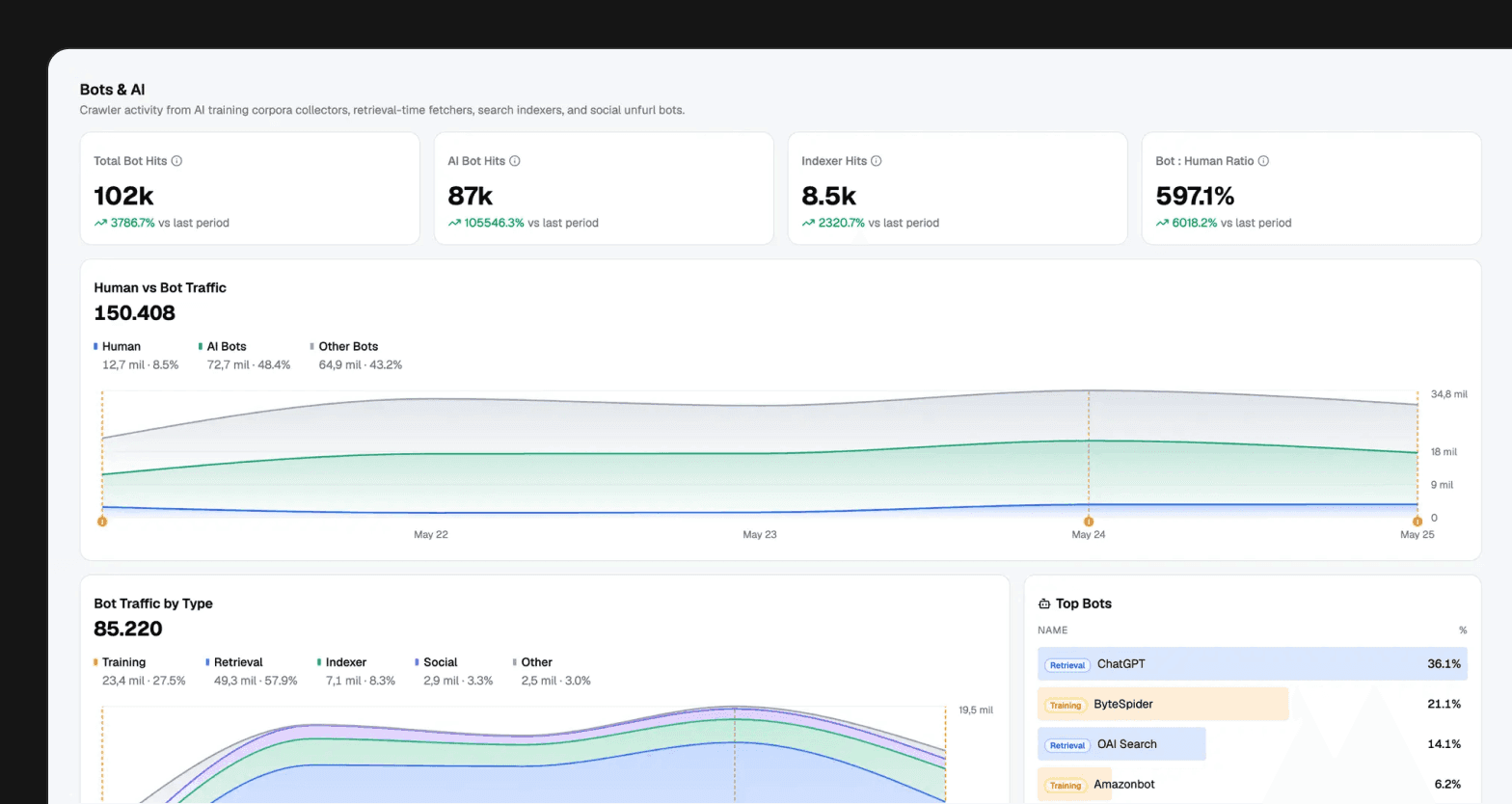This screenshot has height=804, width=1512.
Task: Click the 85.220 bot traffic total
Action: (x=128, y=629)
